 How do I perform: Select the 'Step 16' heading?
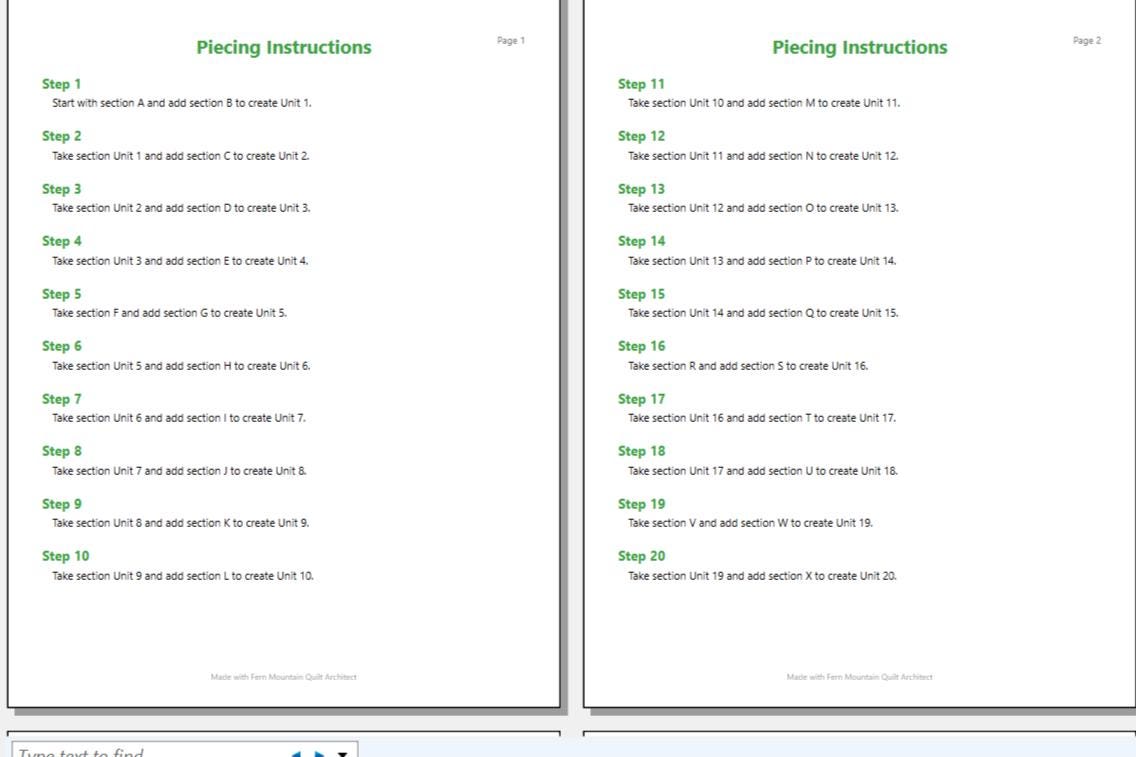coord(641,346)
